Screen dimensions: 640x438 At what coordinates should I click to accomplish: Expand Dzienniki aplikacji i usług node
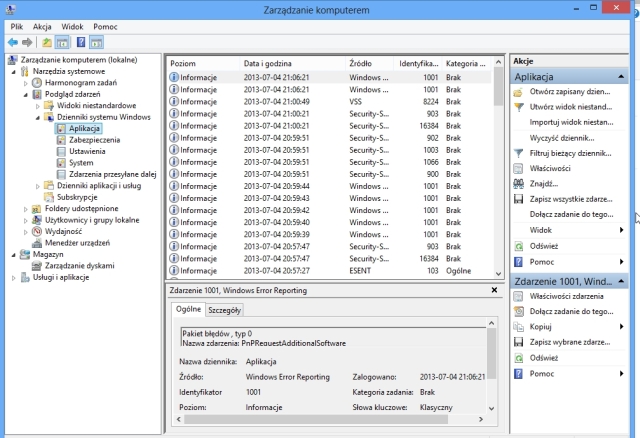pyautogui.click(x=38, y=186)
